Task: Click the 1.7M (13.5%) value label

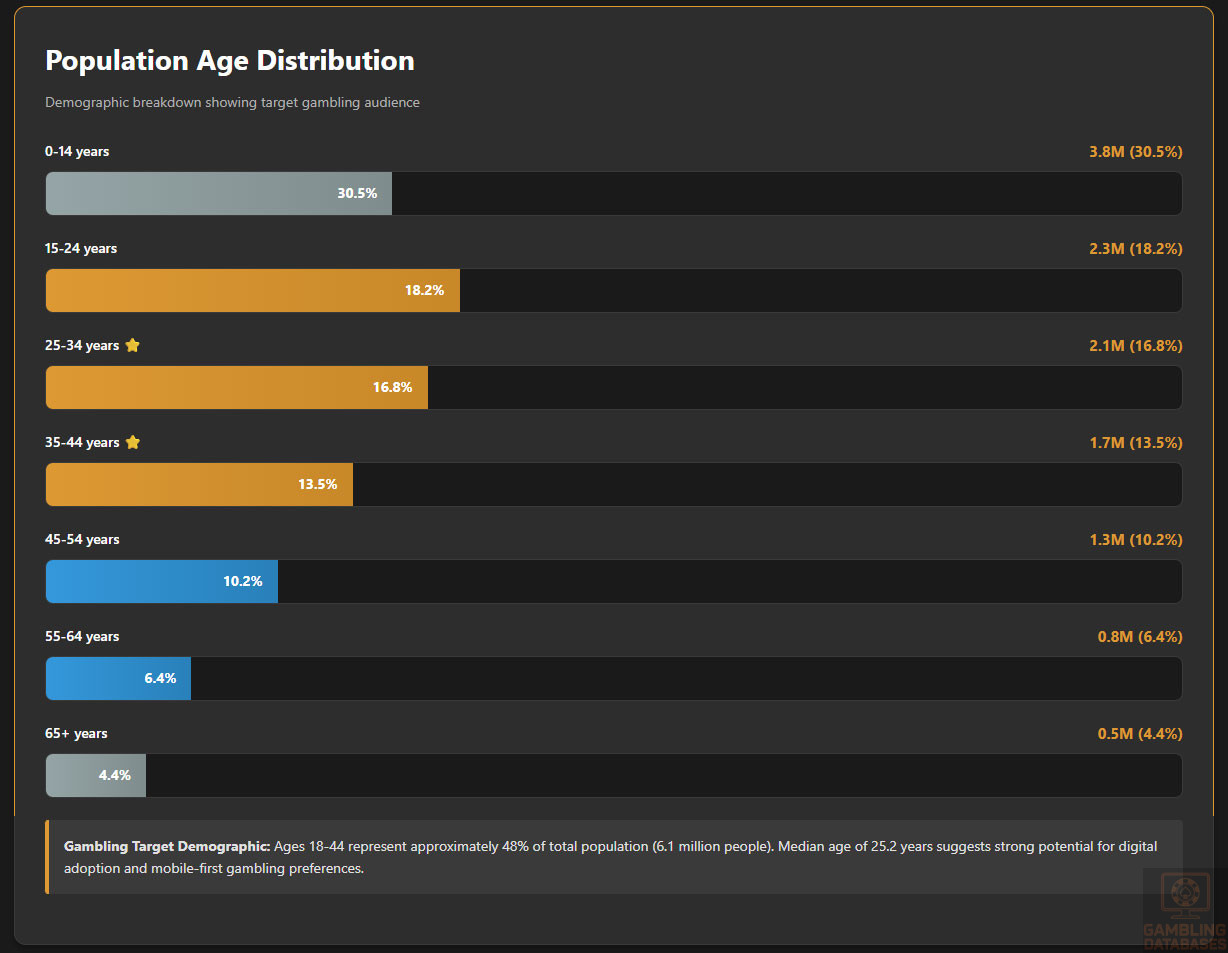Action: pos(1135,443)
